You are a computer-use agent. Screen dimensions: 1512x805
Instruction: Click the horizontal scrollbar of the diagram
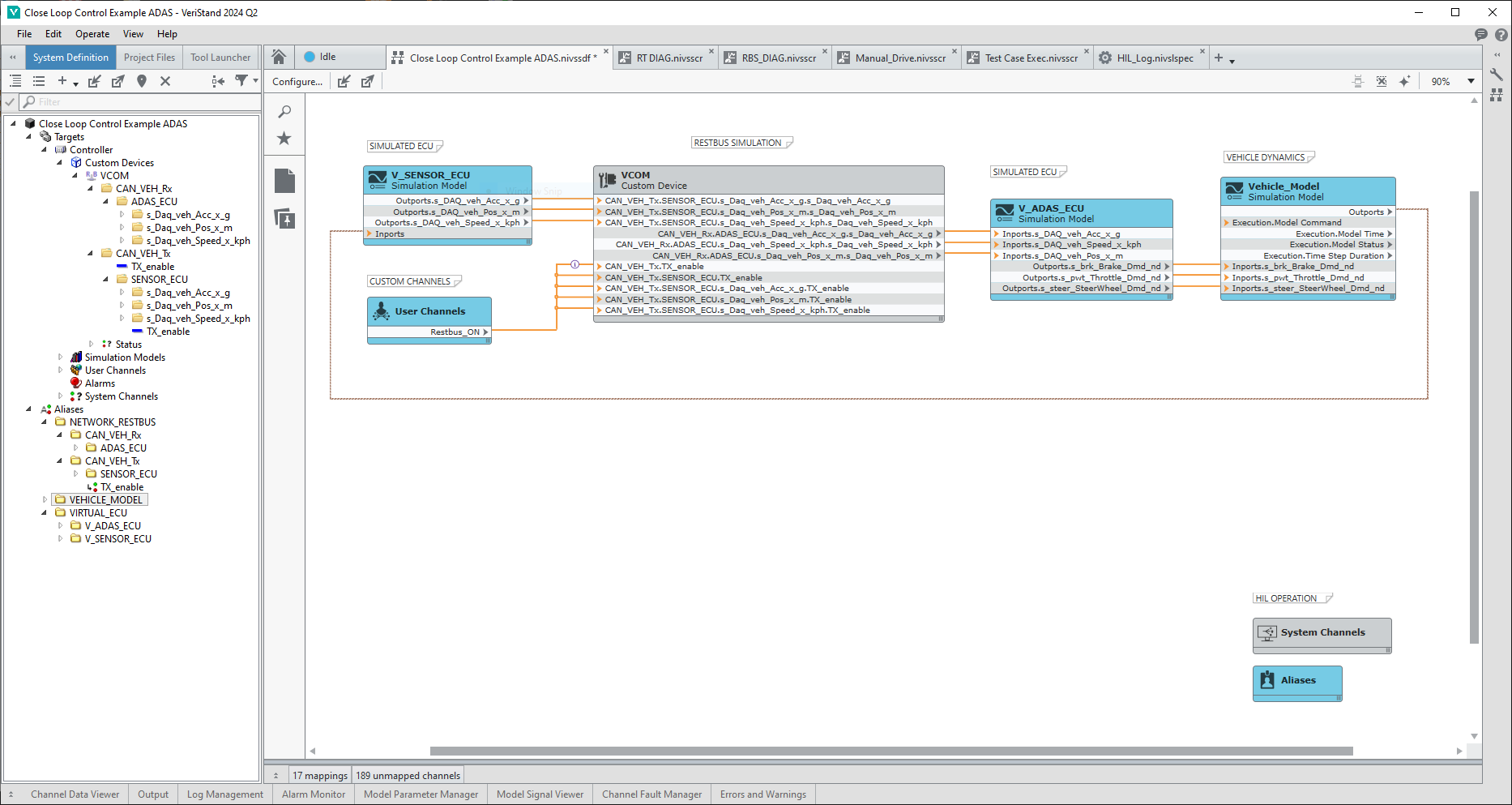(x=891, y=751)
